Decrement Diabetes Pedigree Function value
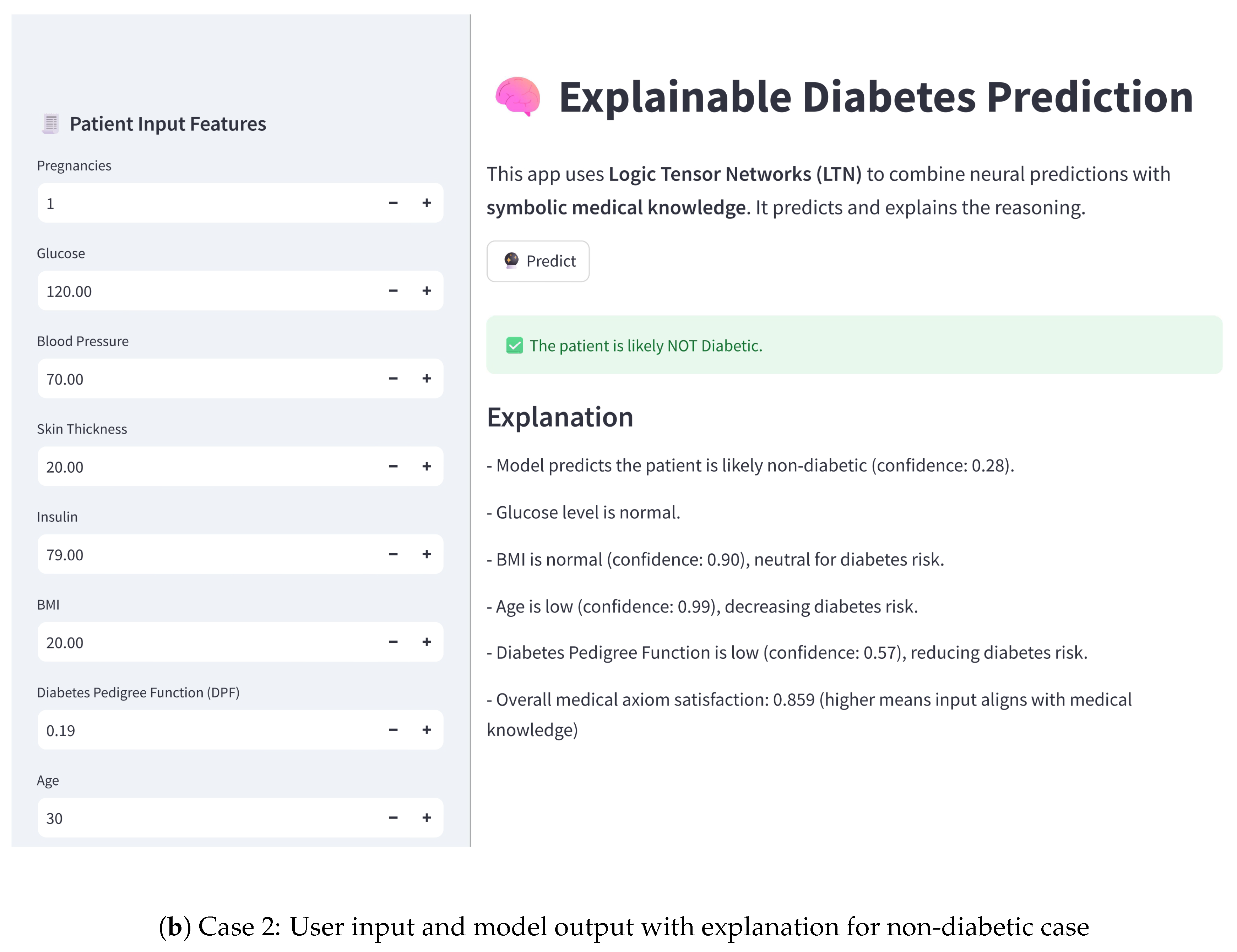Viewport: 1237px width, 952px height. point(393,729)
